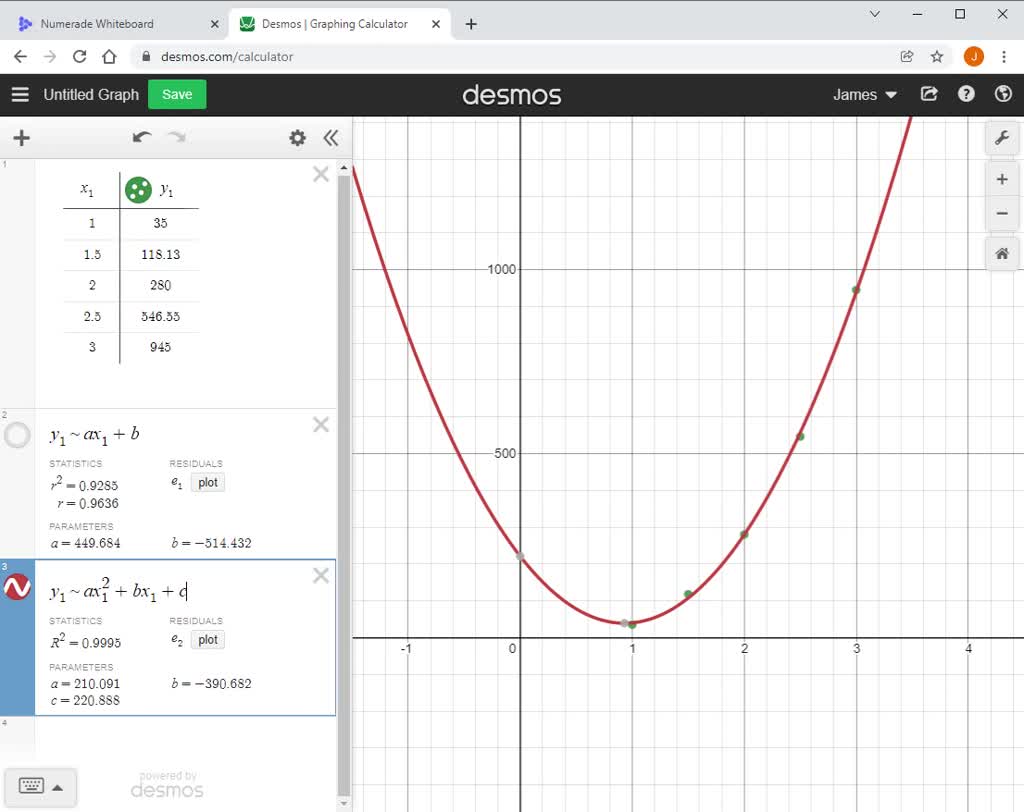
Task: Open the main Desmos menu
Action: 20,94
